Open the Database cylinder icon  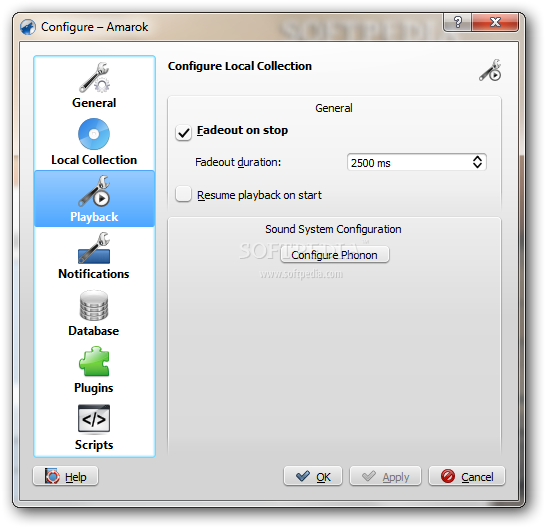point(94,305)
